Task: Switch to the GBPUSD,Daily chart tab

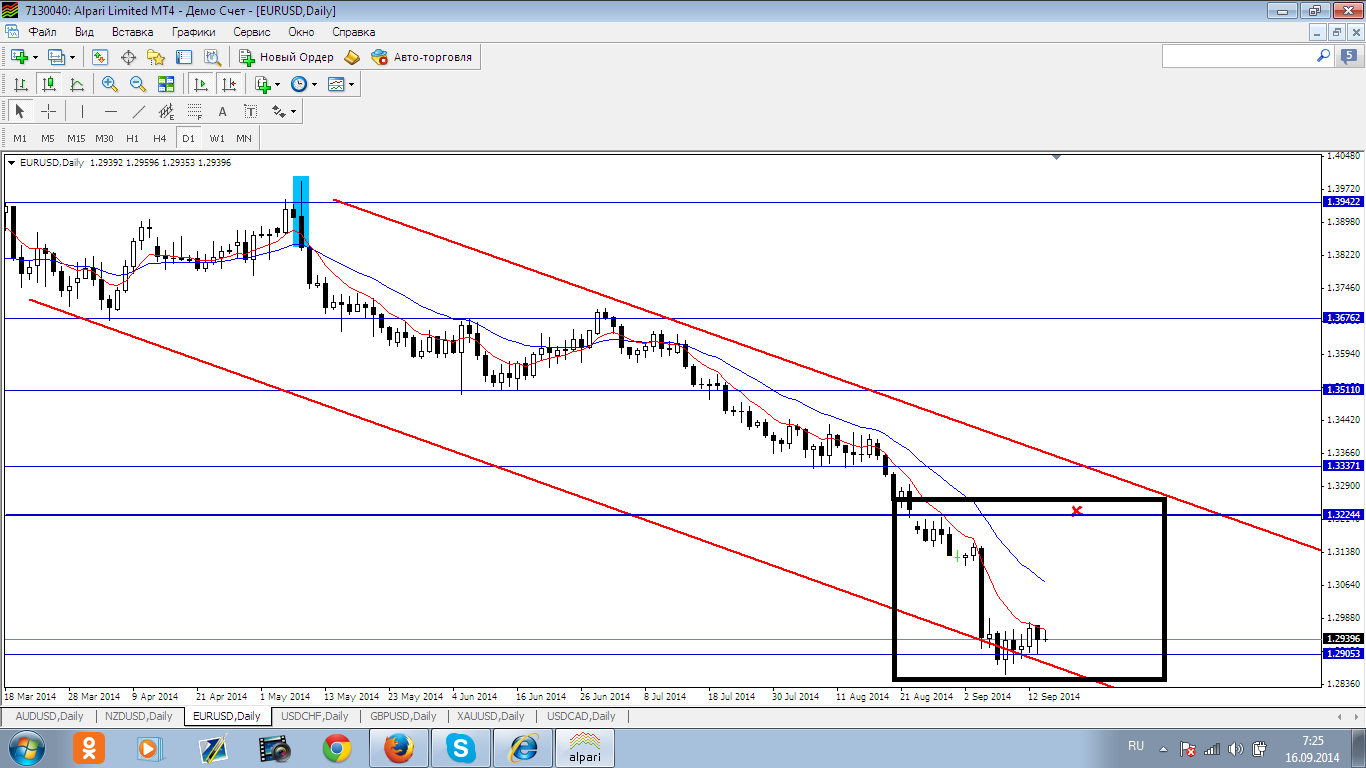Action: tap(403, 716)
